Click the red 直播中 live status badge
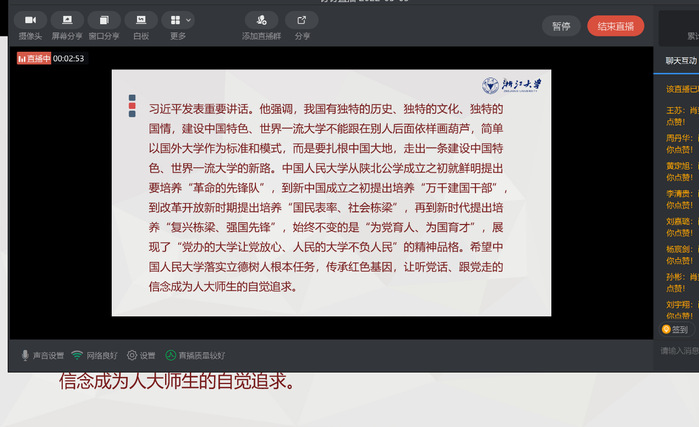699x427 pixels. click(x=33, y=58)
